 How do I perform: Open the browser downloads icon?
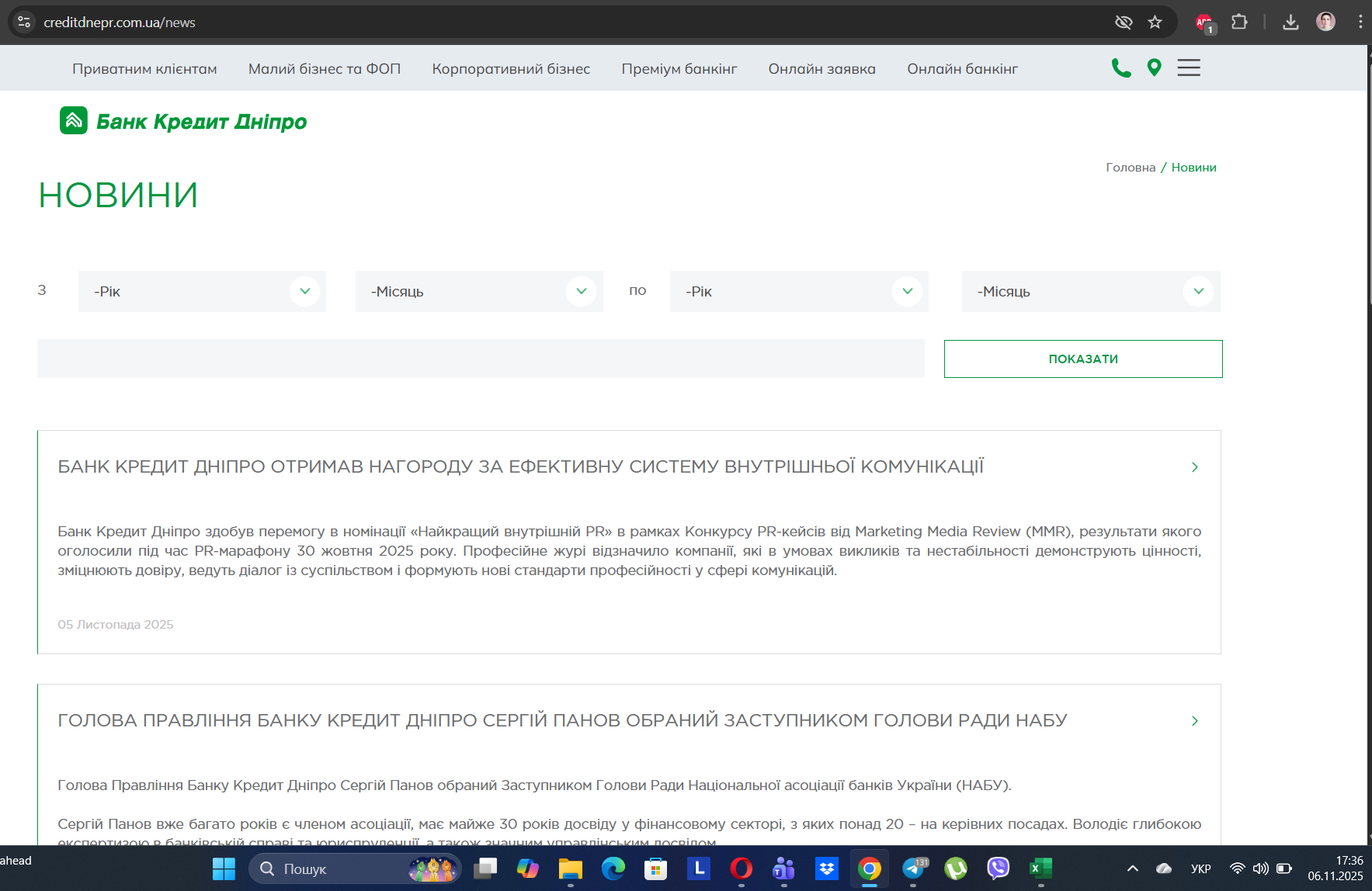tap(1290, 23)
